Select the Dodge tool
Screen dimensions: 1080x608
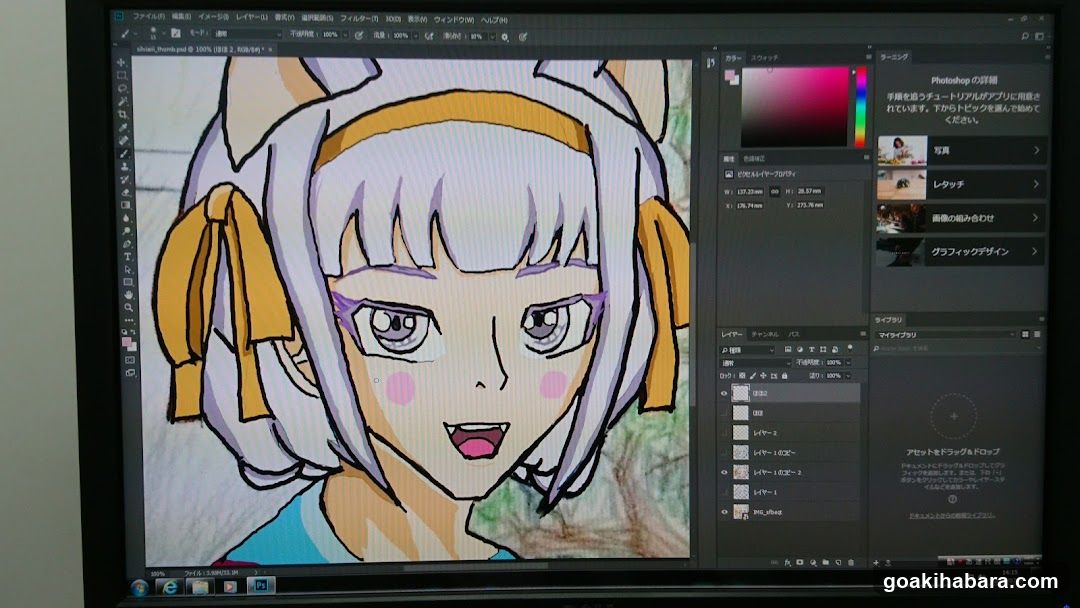point(127,231)
